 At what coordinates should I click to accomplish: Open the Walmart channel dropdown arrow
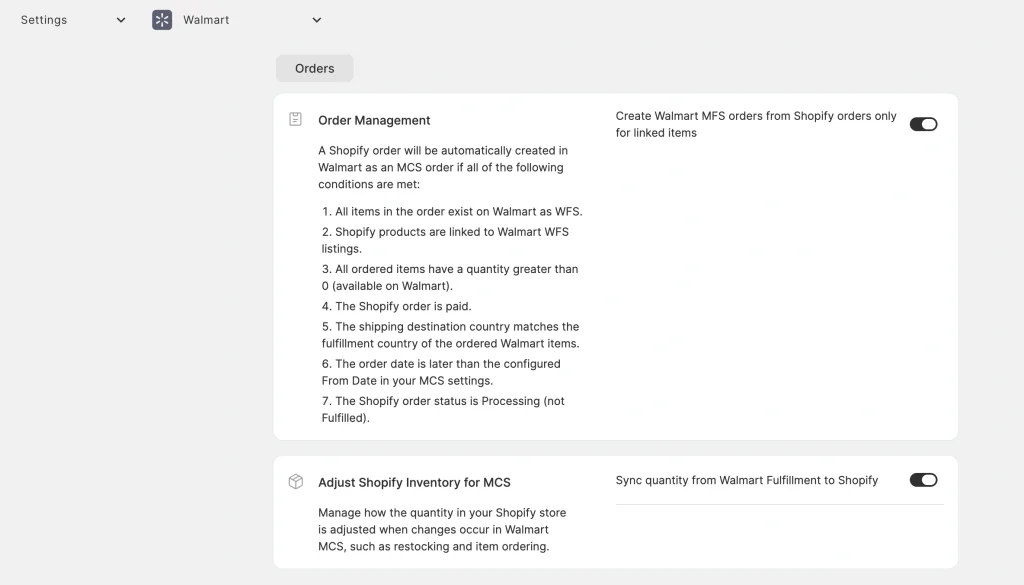pos(316,20)
